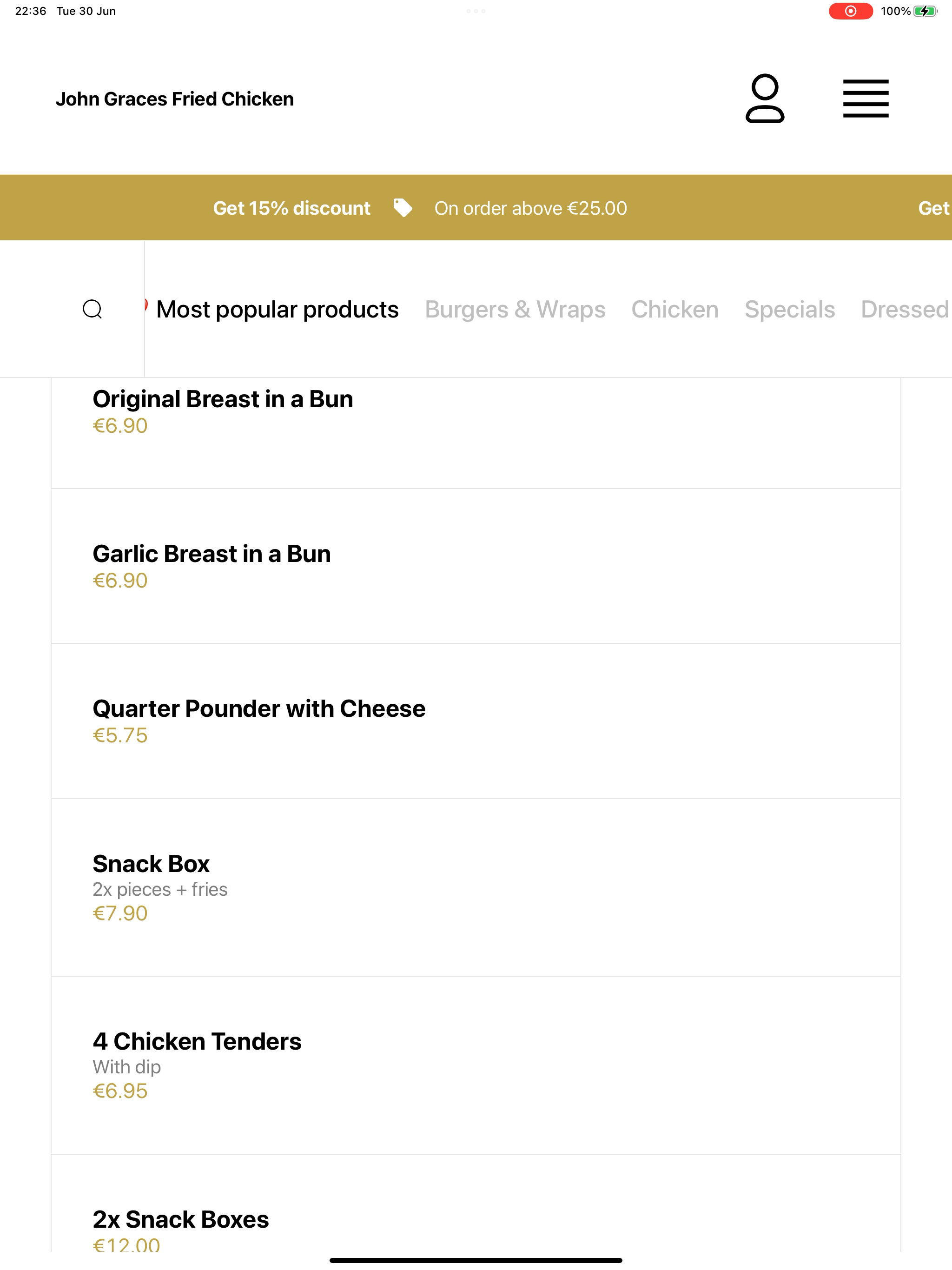Viewport: 952px width, 1270px height.
Task: Select the 2x Snack Boxes item
Action: click(x=476, y=1204)
